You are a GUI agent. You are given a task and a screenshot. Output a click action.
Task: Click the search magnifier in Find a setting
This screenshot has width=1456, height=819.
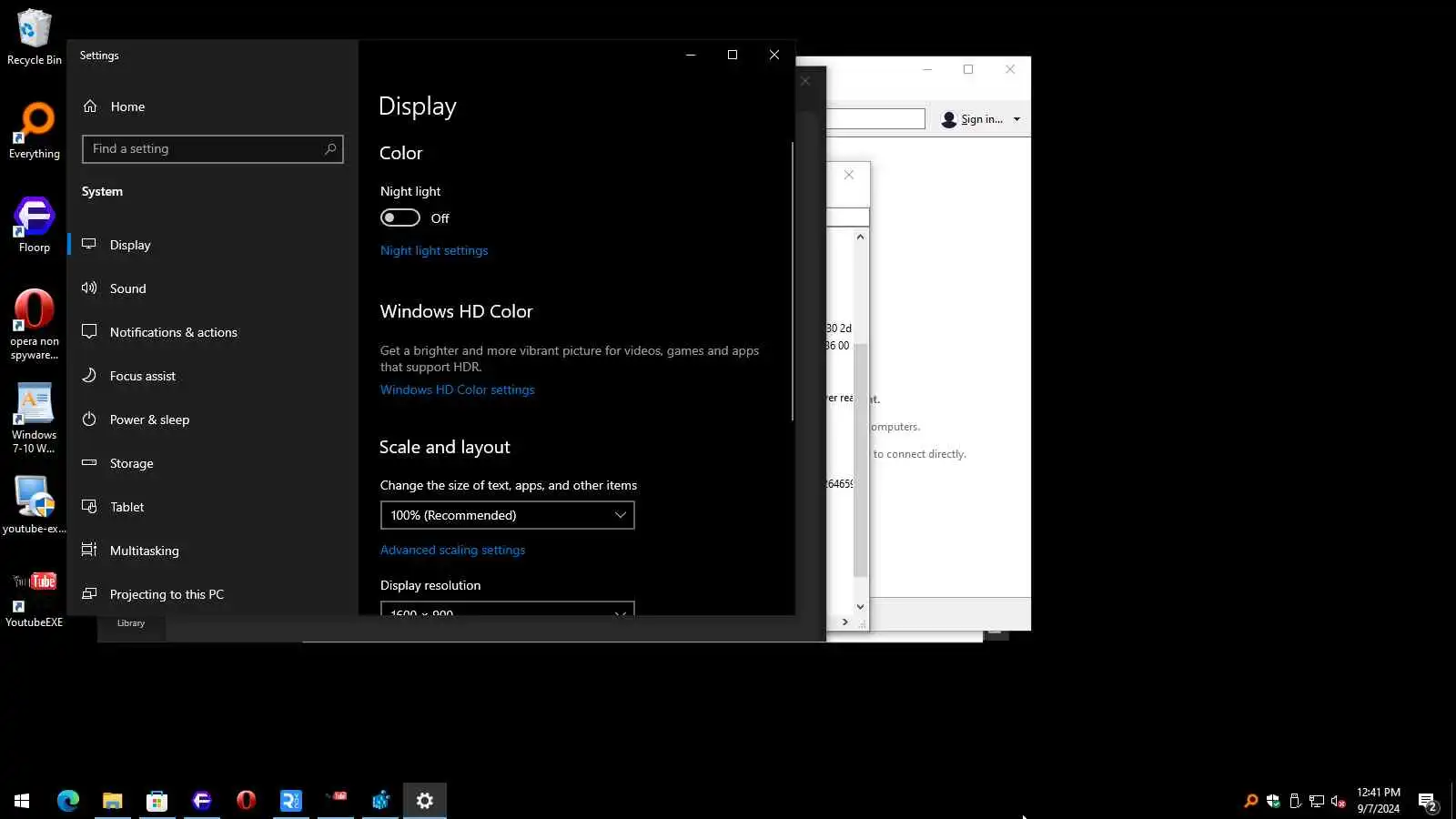click(330, 149)
